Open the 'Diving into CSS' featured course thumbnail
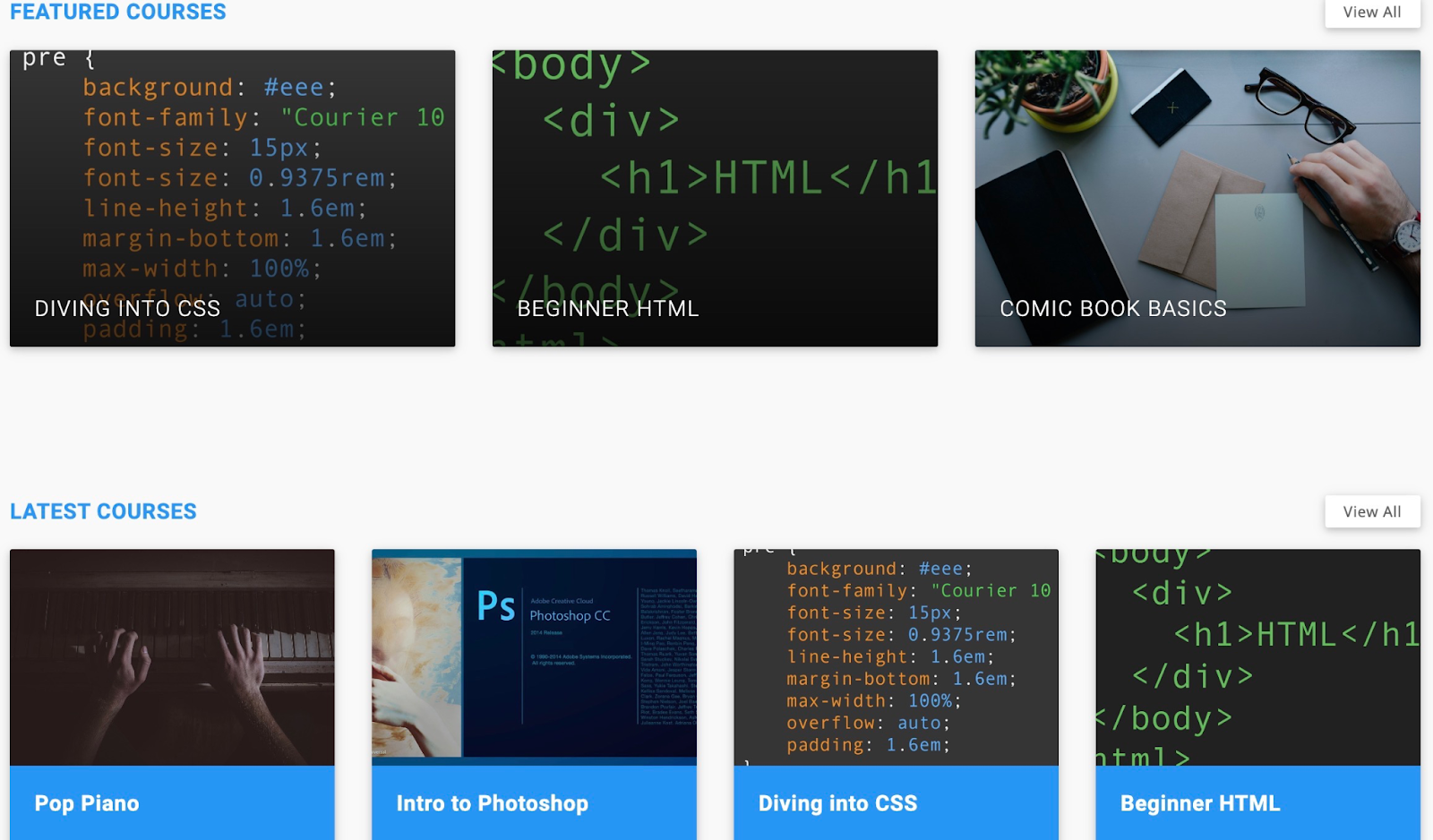The image size is (1433, 840). pos(231,179)
